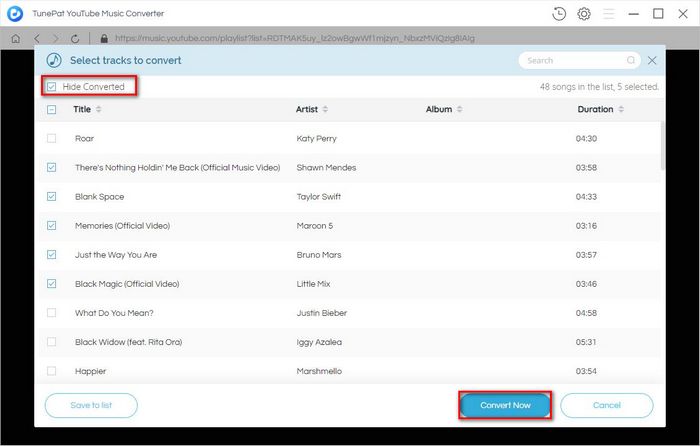Click the YouTube Music URL address bar
This screenshot has width=700, height=446.
pyautogui.click(x=295, y=38)
